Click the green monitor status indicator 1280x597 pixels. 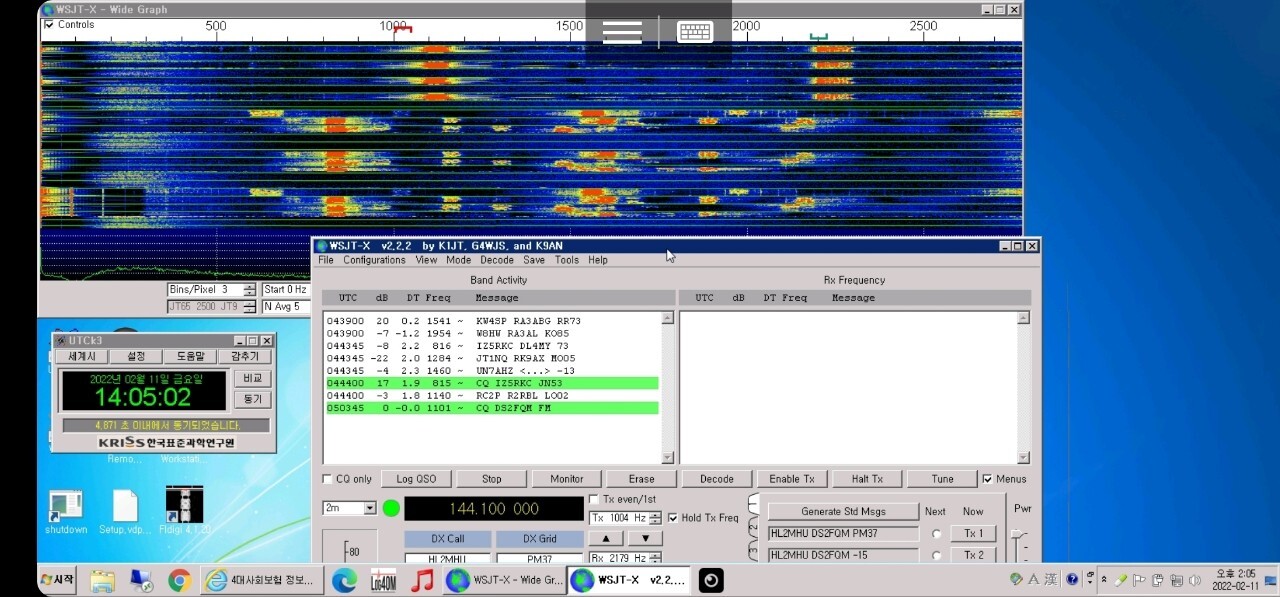(391, 508)
